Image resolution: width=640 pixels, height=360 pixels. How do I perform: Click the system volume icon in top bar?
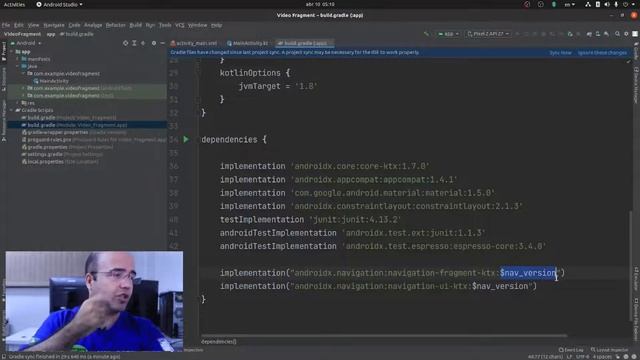click(607, 4)
